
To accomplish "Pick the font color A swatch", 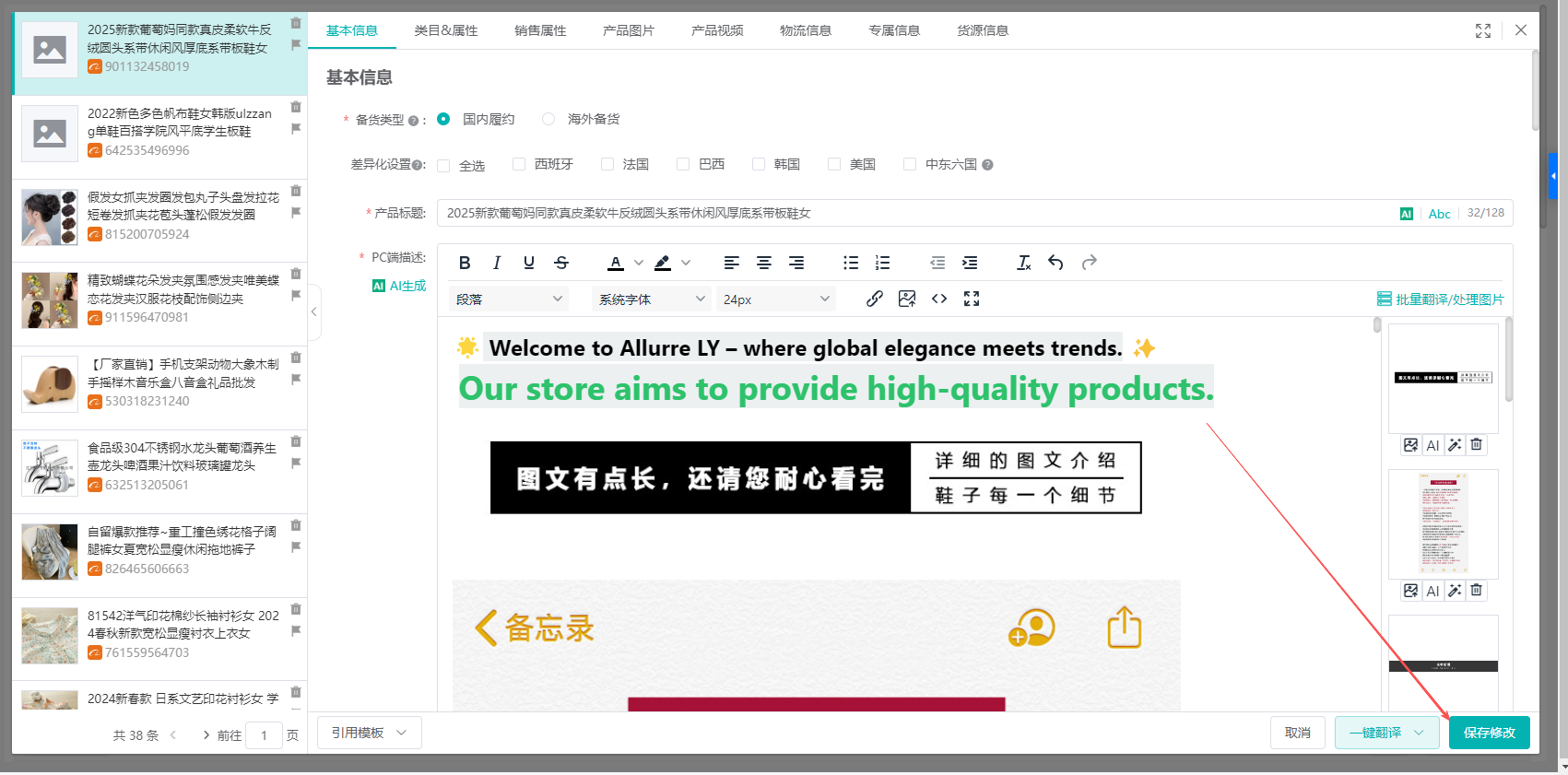I will (x=616, y=263).
